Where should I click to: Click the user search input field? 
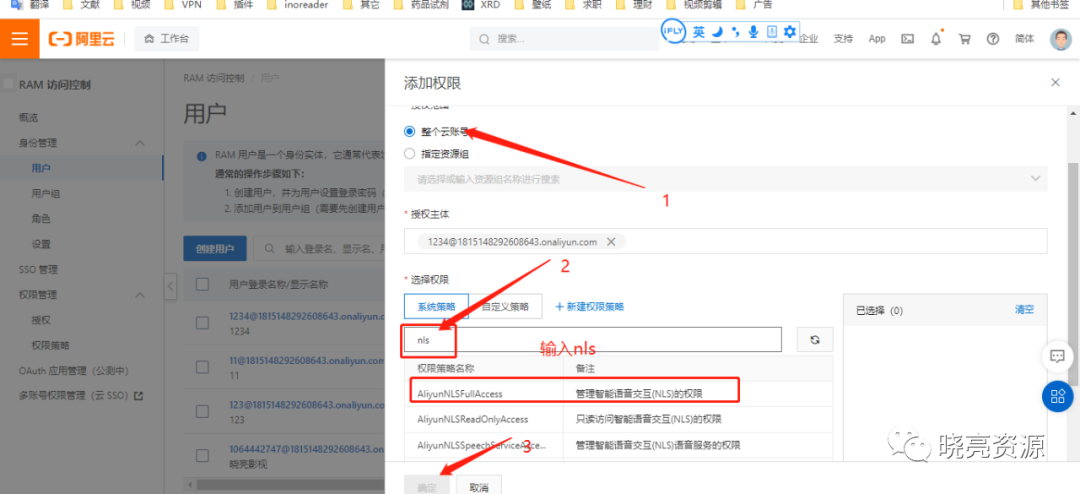click(x=318, y=249)
